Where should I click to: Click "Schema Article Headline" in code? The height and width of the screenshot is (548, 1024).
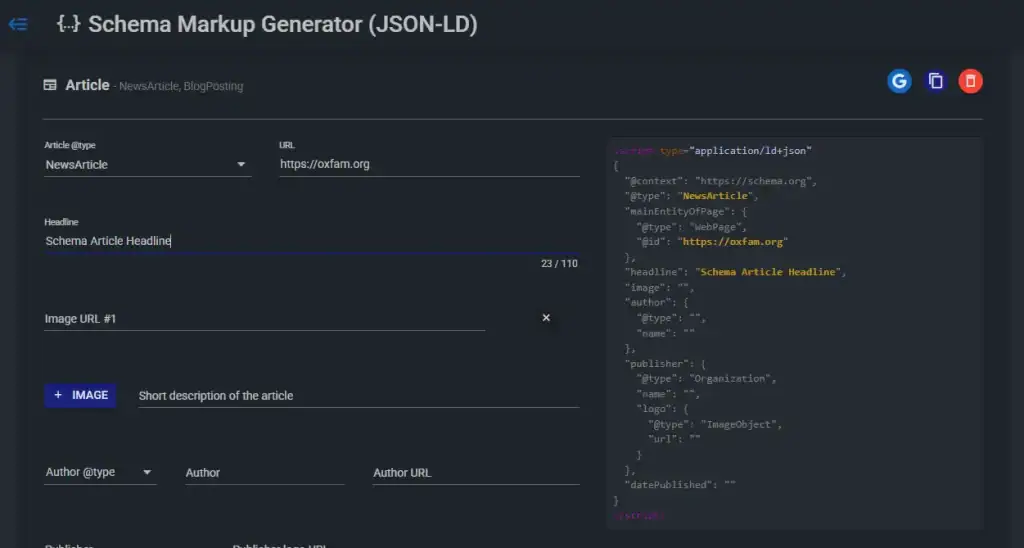[x=767, y=272]
